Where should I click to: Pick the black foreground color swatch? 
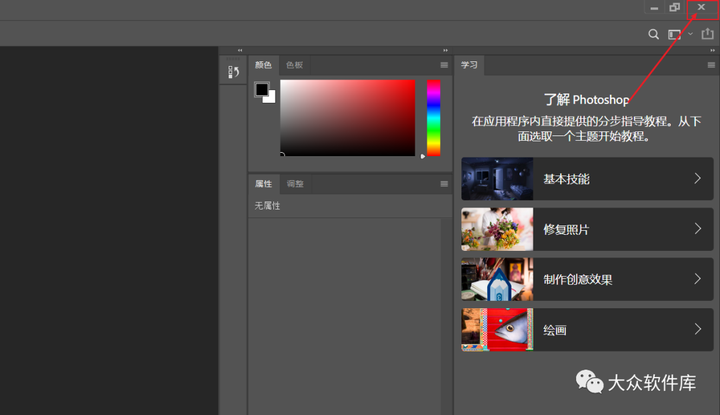(x=261, y=89)
